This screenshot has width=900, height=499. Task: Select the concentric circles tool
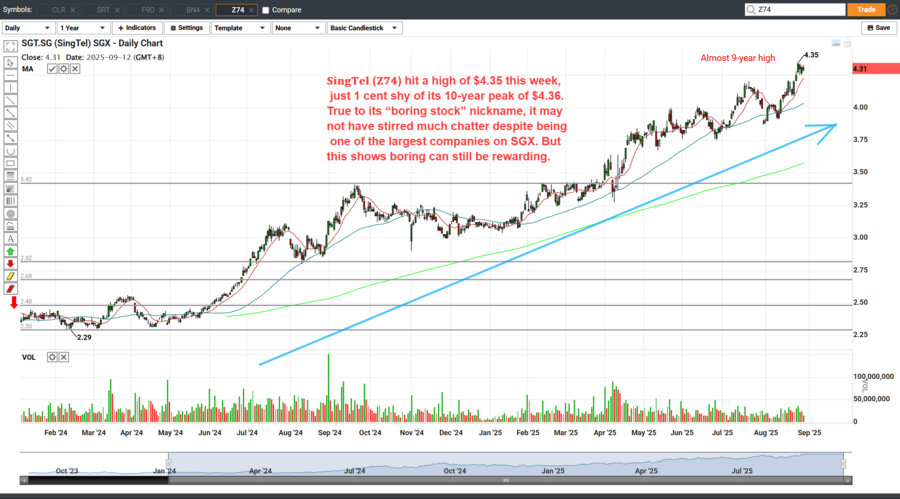pyautogui.click(x=10, y=214)
